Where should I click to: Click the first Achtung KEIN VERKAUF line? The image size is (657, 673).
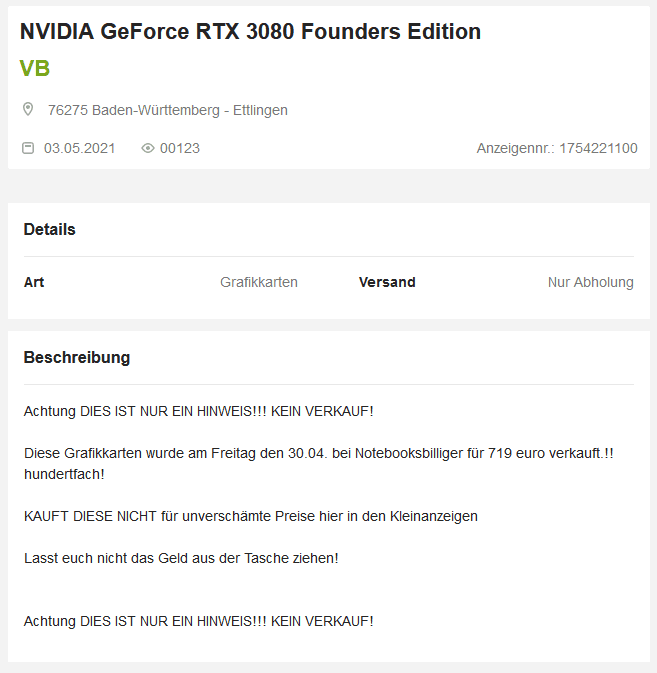click(x=198, y=411)
